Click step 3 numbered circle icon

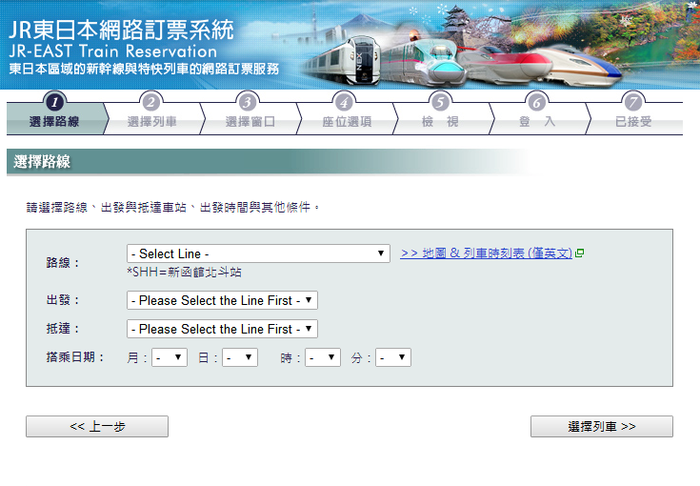248,101
